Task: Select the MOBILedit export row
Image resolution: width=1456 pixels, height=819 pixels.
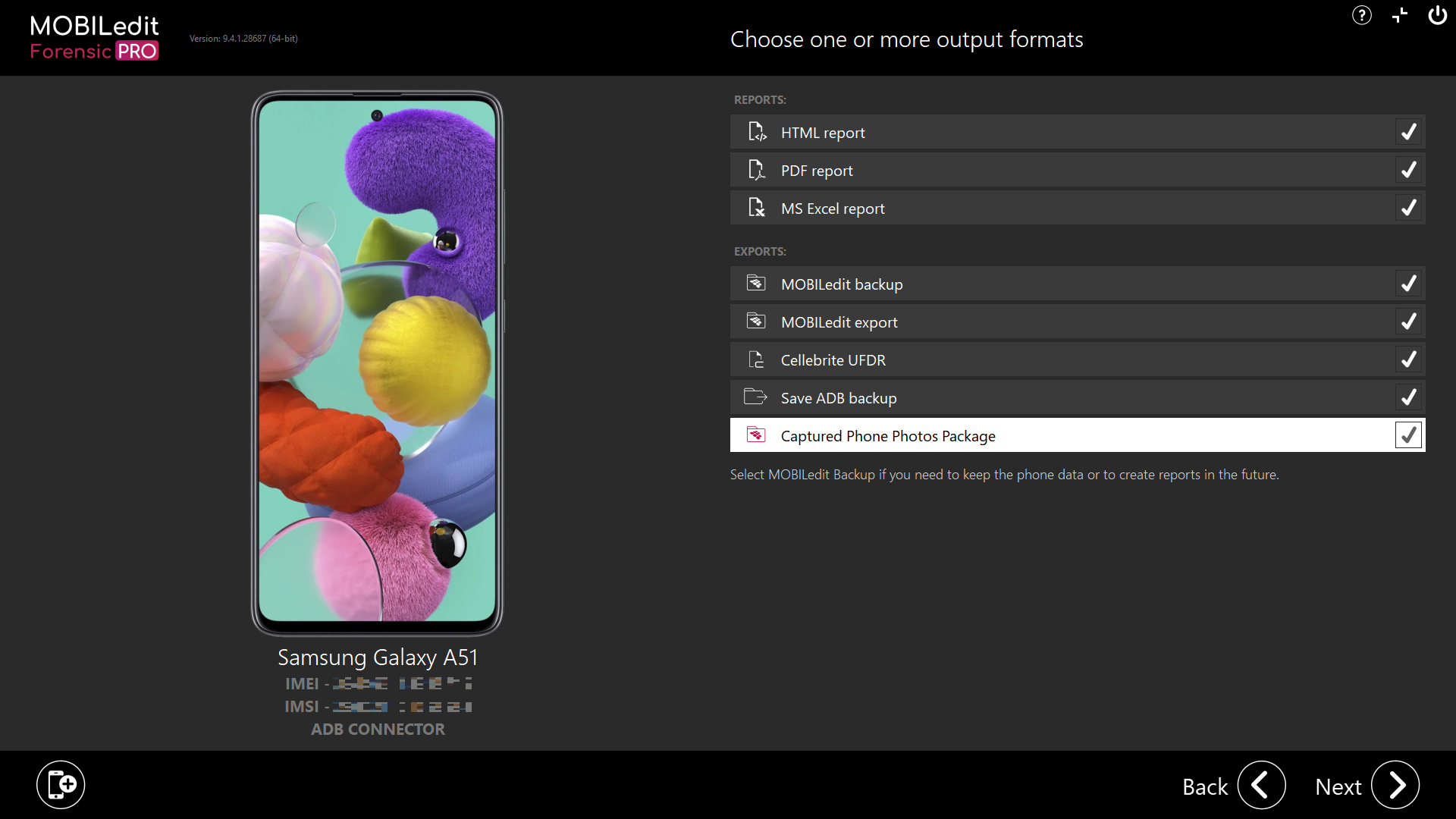Action: tap(839, 322)
